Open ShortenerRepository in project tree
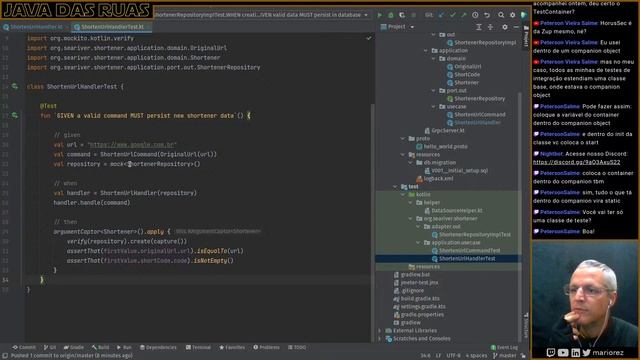Viewport: 640px width, 360px height. coord(476,99)
